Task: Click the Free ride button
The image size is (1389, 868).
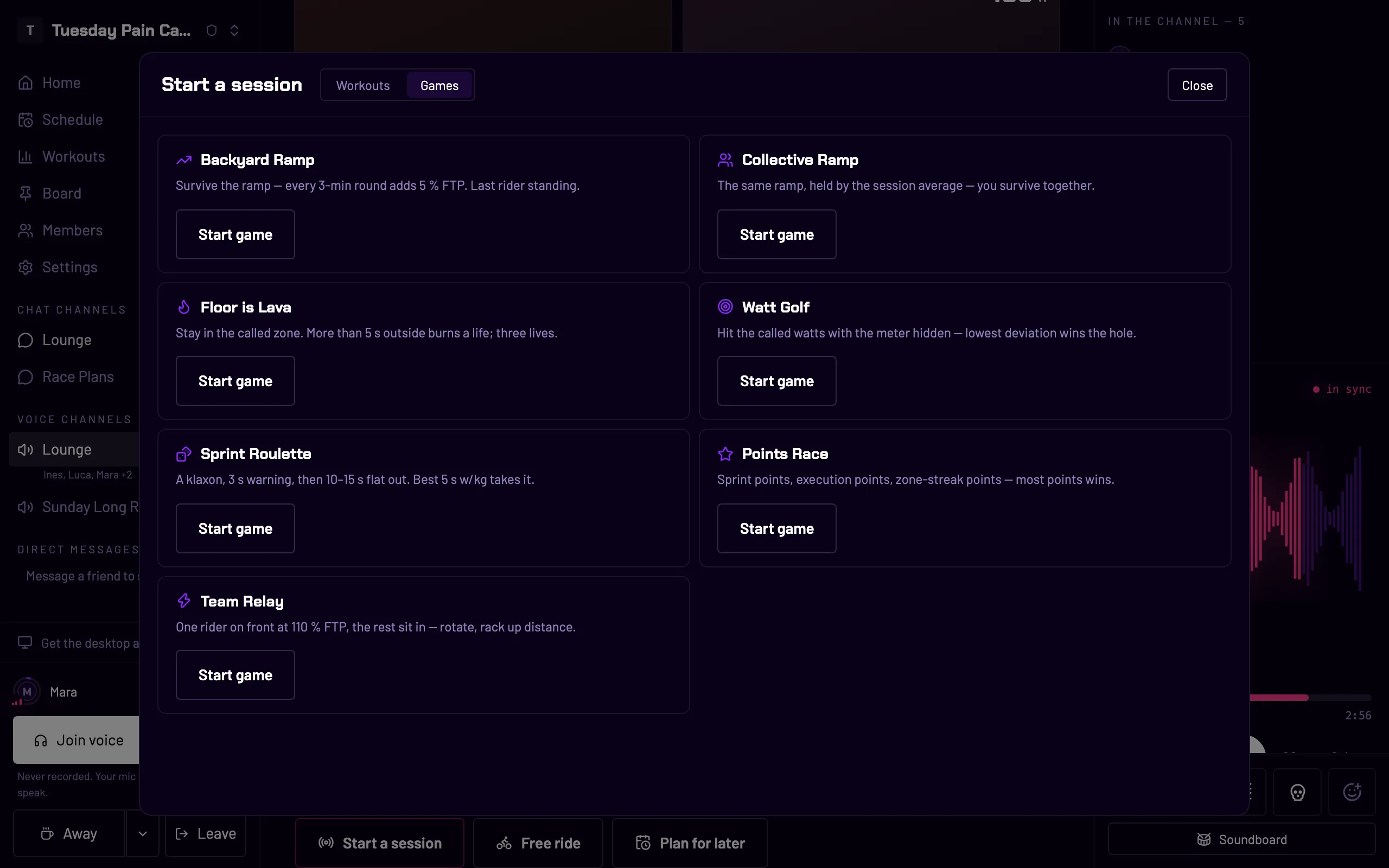Action: [x=538, y=843]
